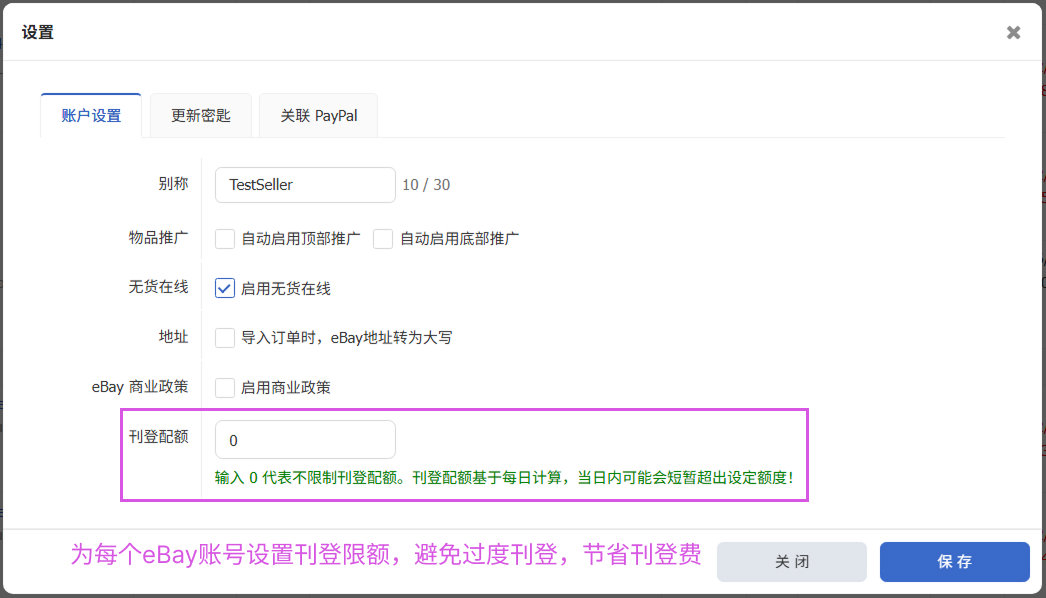The width and height of the screenshot is (1046, 598).
Task: Tick the 自动启用底部推广 checkbox
Action: pos(383,239)
